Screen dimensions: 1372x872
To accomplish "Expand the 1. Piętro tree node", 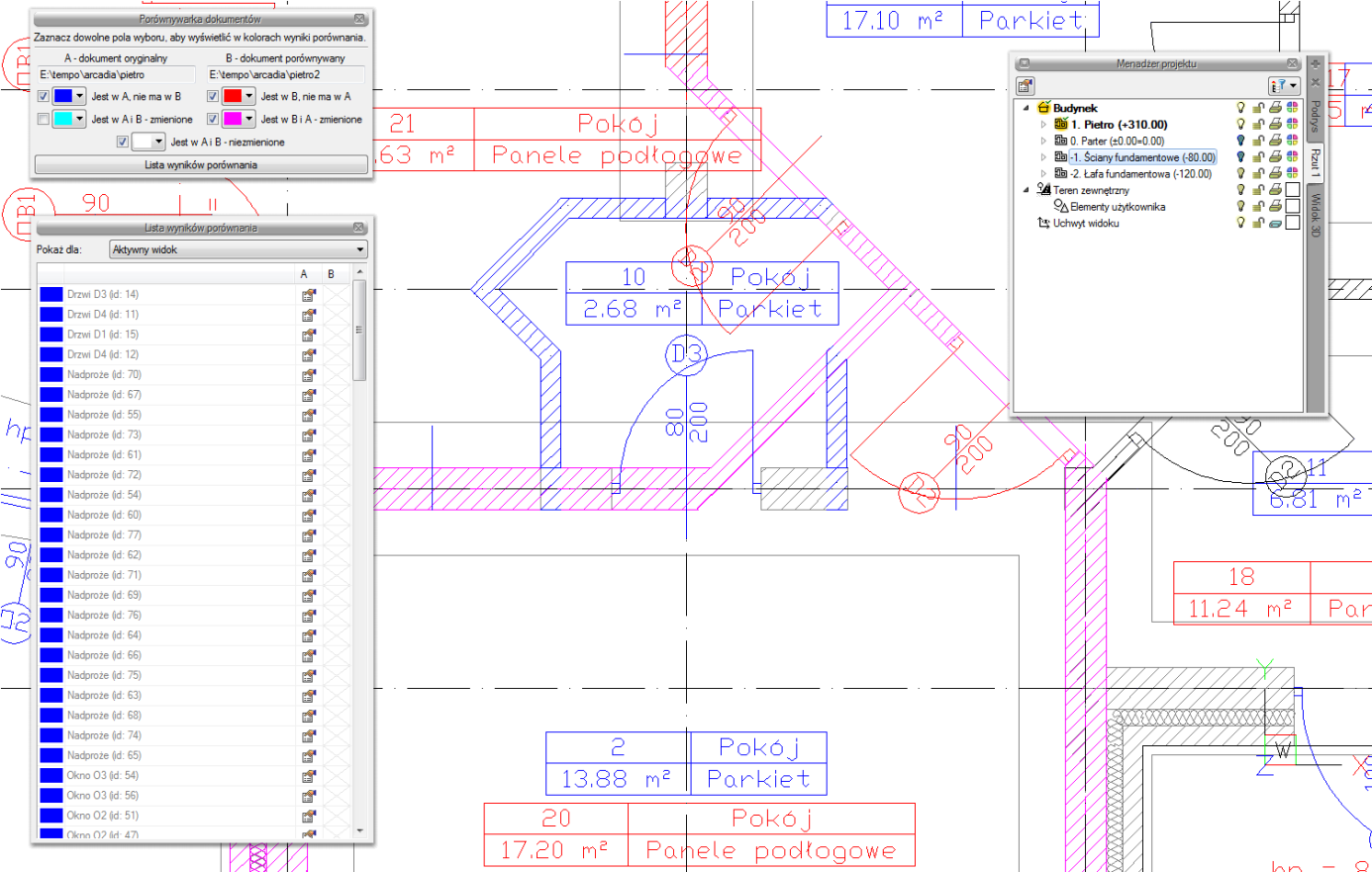I will click(1043, 125).
